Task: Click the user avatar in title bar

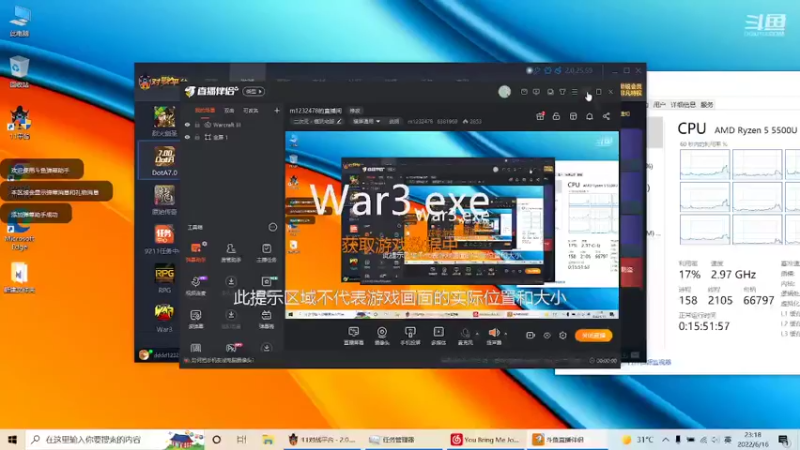Action: coord(505,91)
